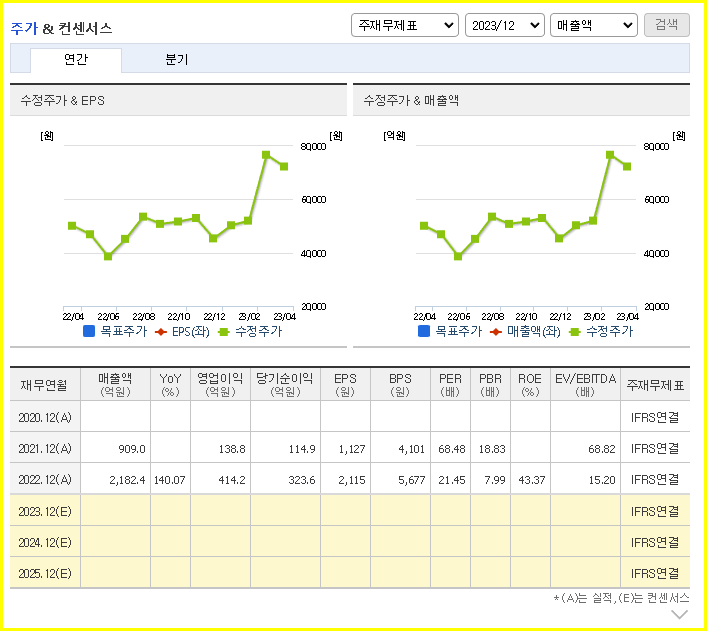
Task: Click PBR column header
Action: (490, 385)
